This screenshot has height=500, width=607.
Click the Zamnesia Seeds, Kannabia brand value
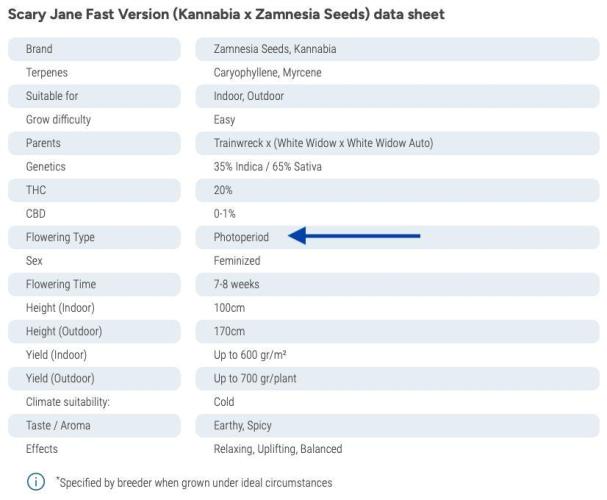pyautogui.click(x=275, y=49)
